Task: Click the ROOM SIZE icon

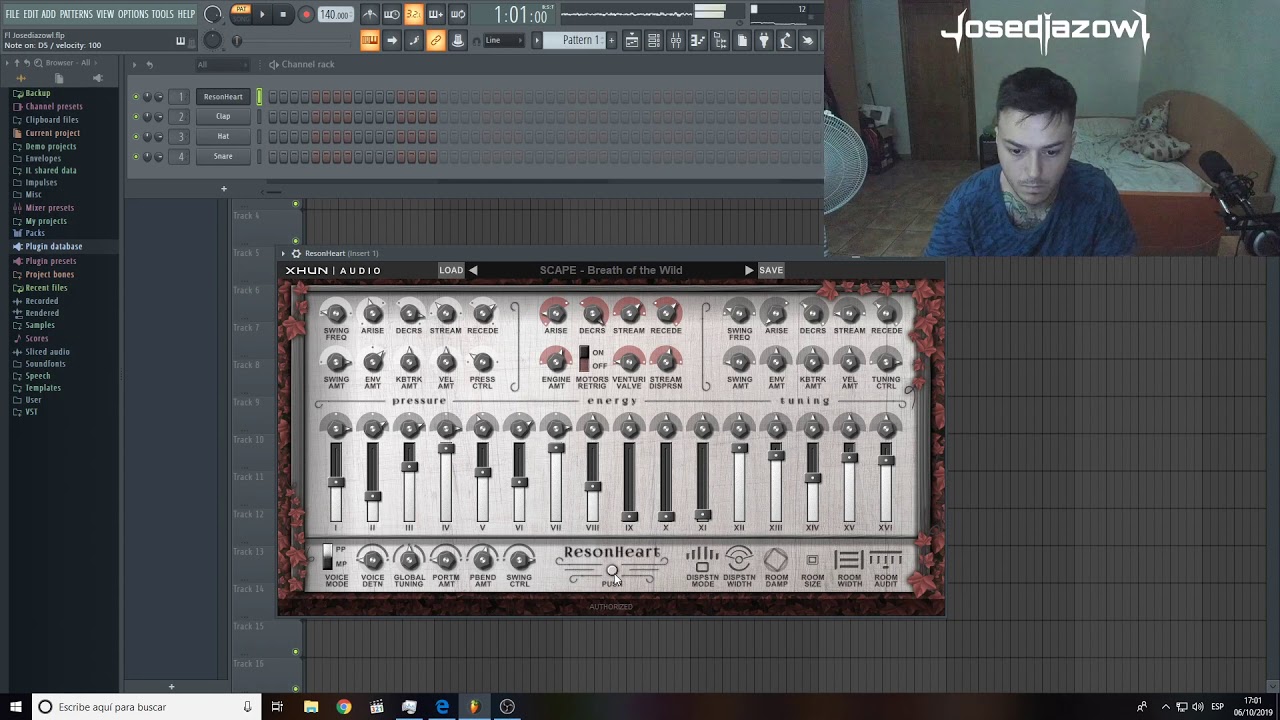Action: click(812, 560)
